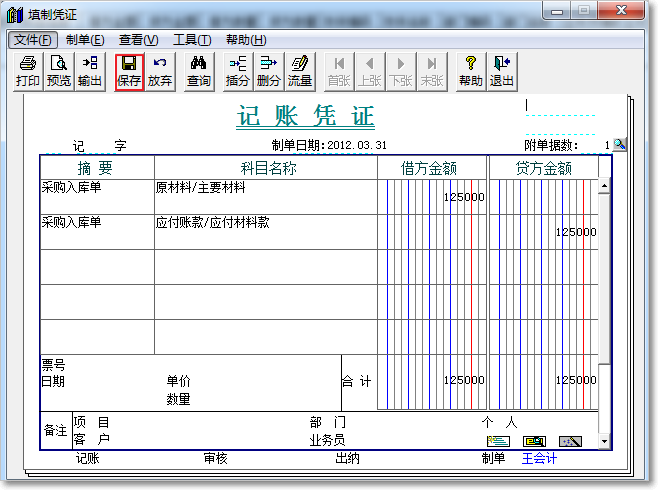Go to first voucher 首张
Screen dimensions: 658x490
(339, 71)
